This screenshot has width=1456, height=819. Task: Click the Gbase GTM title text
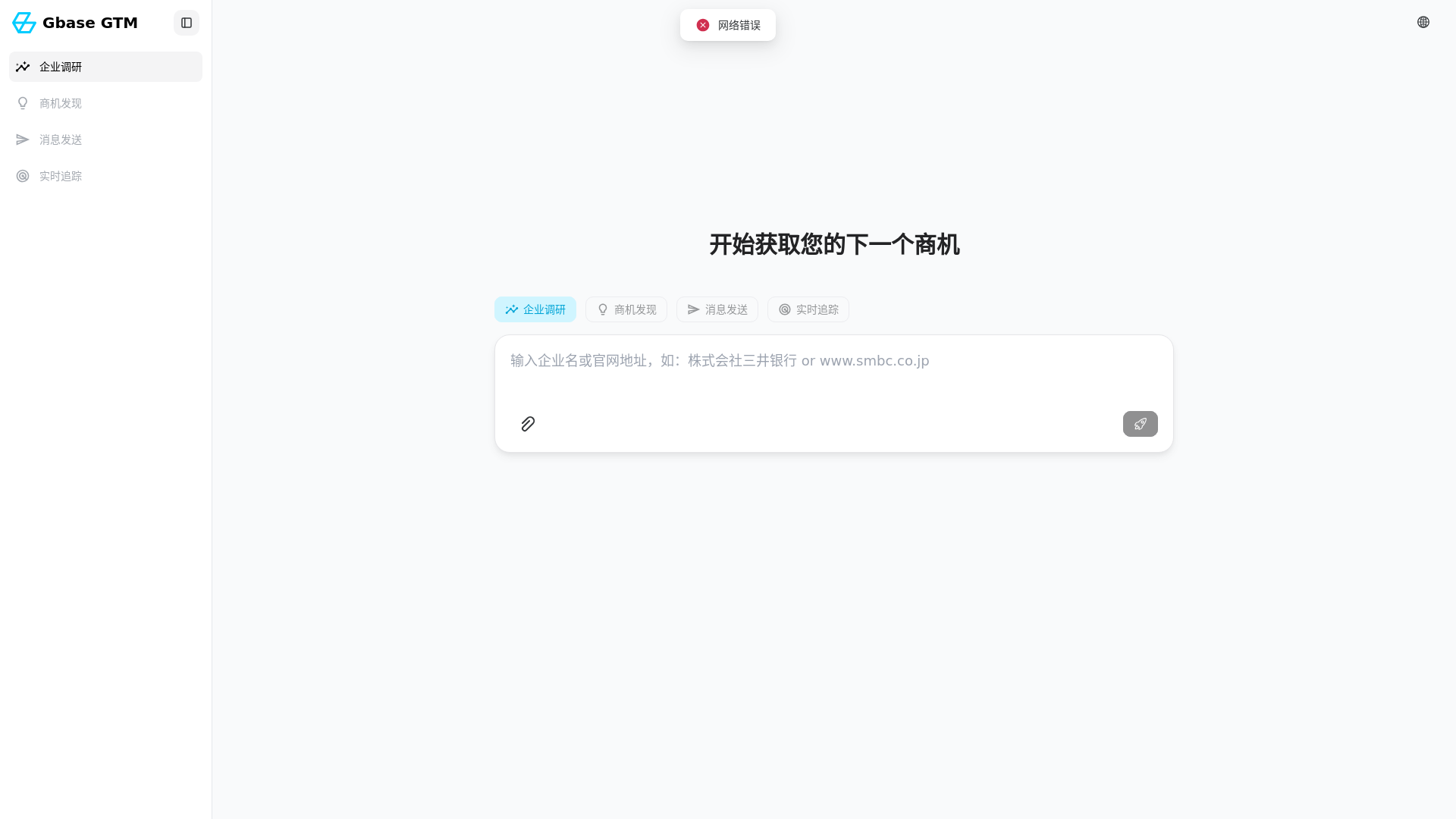pyautogui.click(x=90, y=23)
